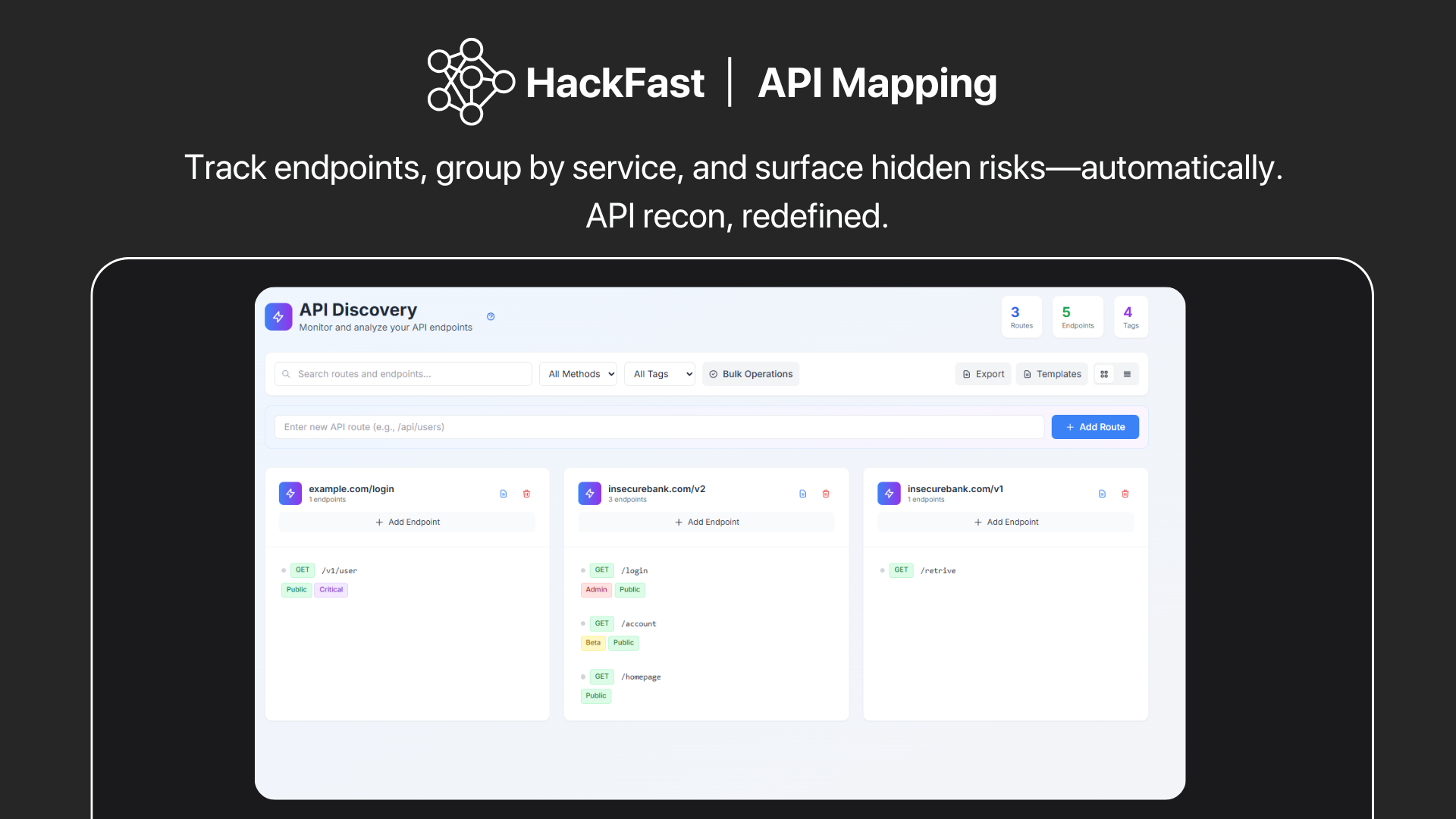Image resolution: width=1456 pixels, height=819 pixels.
Task: Click Add Endpoint on insecurebank.com/v1 card
Action: point(1006,522)
